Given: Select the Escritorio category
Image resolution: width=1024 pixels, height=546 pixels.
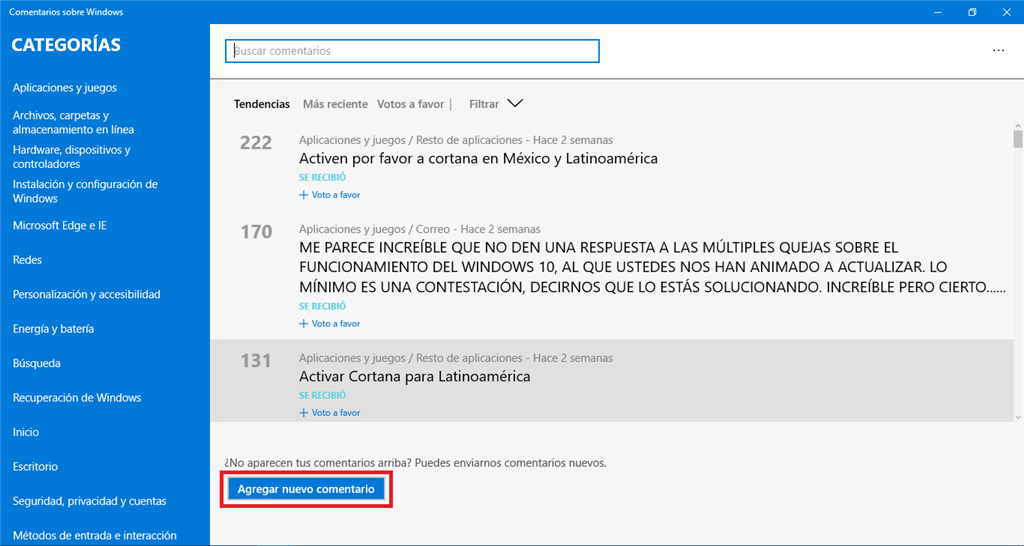Looking at the screenshot, I should pos(35,467).
